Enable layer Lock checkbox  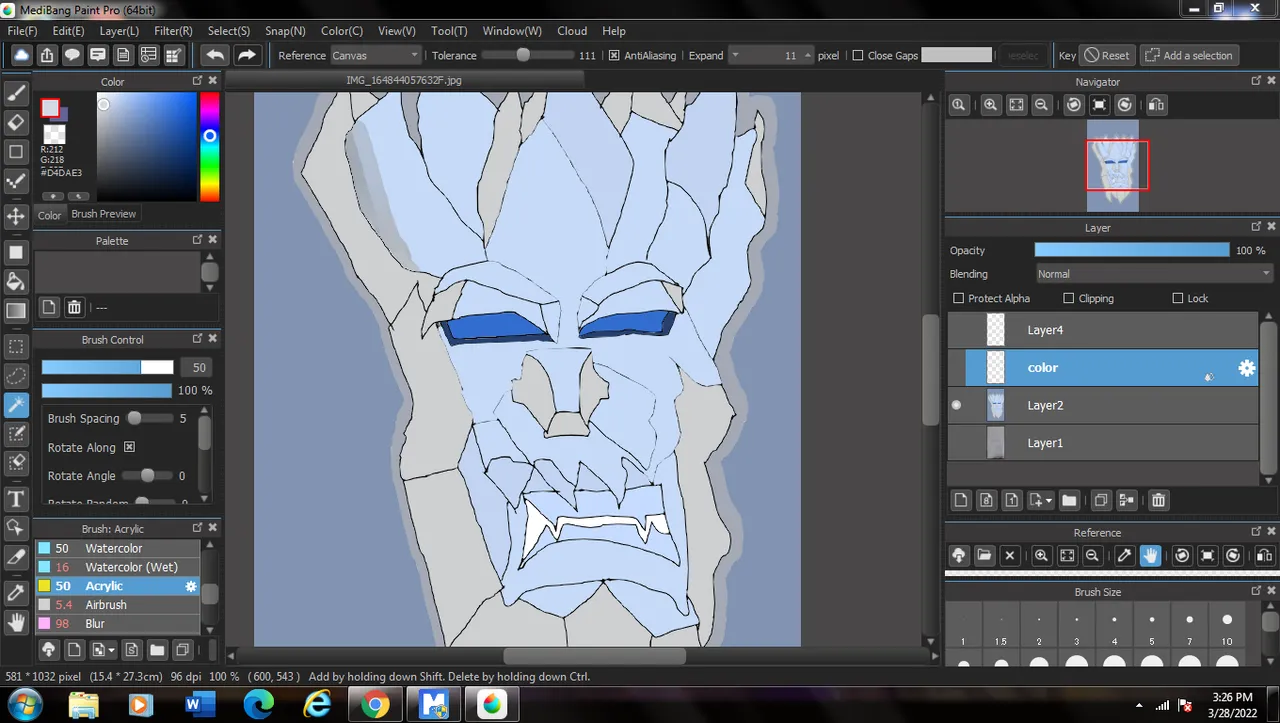[x=1177, y=298]
